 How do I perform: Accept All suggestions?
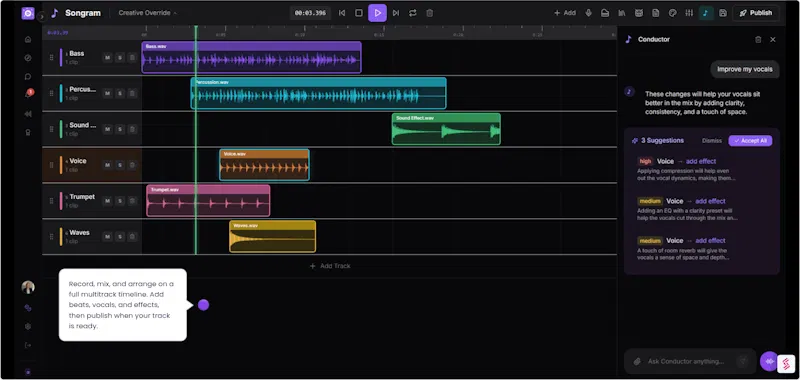point(751,141)
